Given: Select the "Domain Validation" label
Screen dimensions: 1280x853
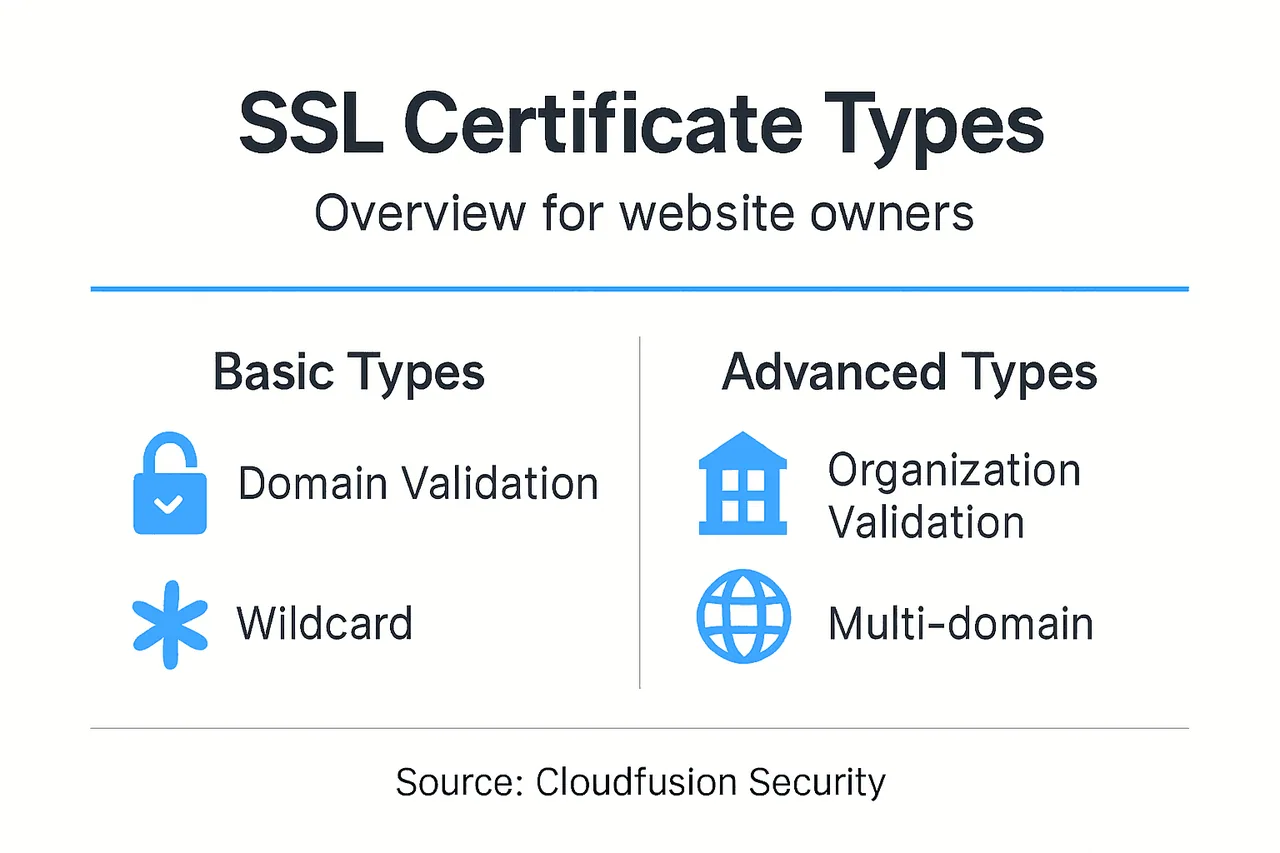Looking at the screenshot, I should pos(418,484).
